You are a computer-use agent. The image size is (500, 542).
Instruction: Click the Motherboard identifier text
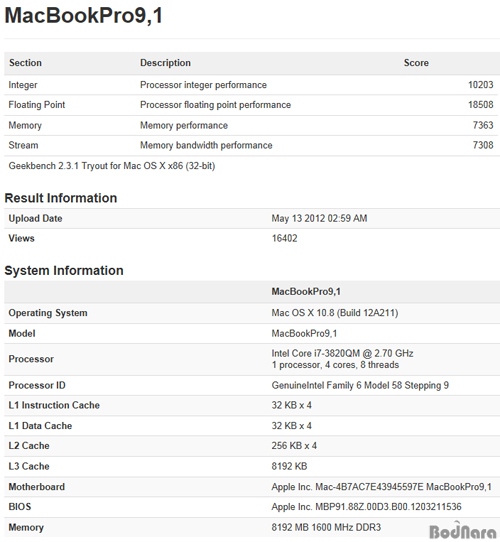click(381, 487)
